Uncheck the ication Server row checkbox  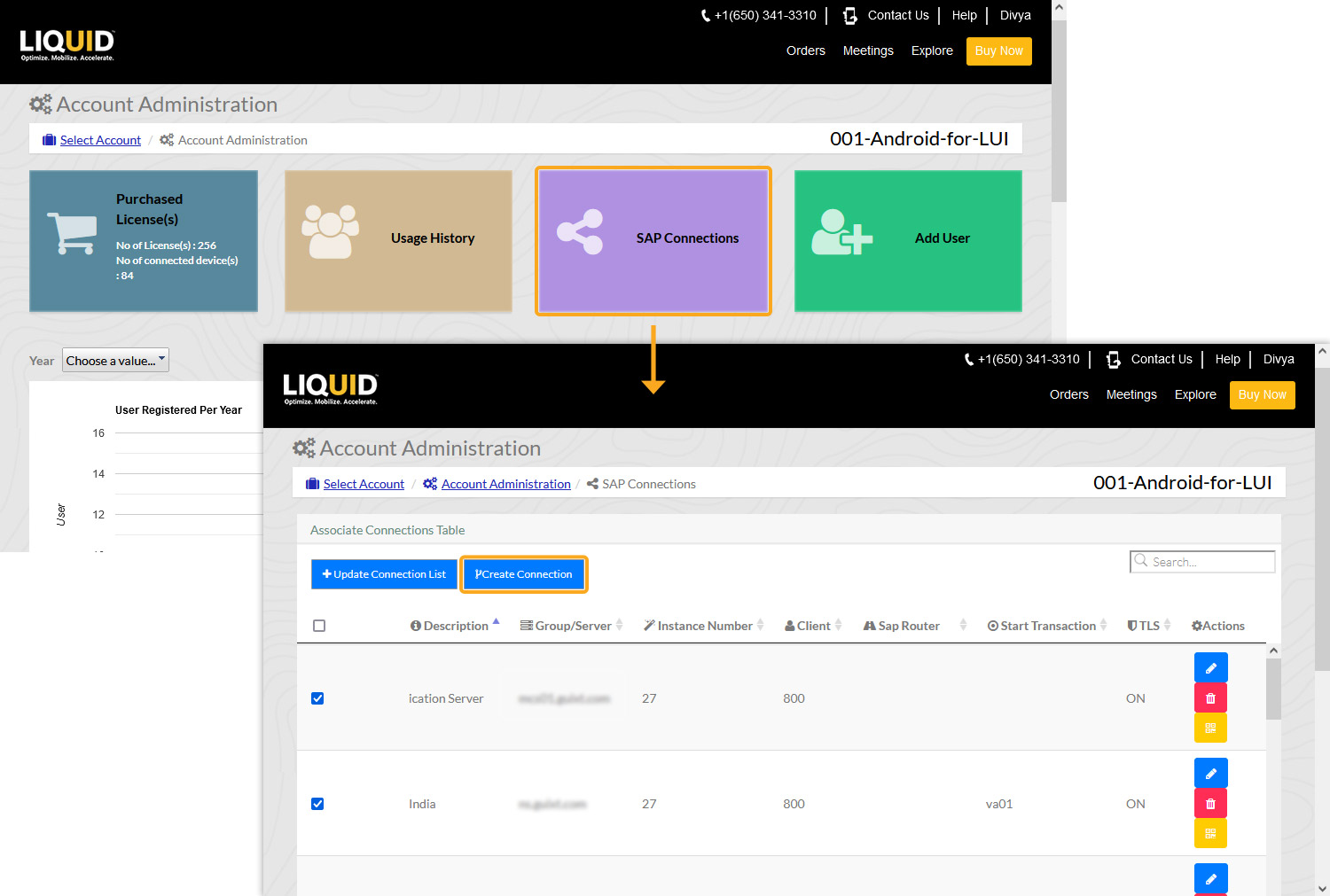317,698
